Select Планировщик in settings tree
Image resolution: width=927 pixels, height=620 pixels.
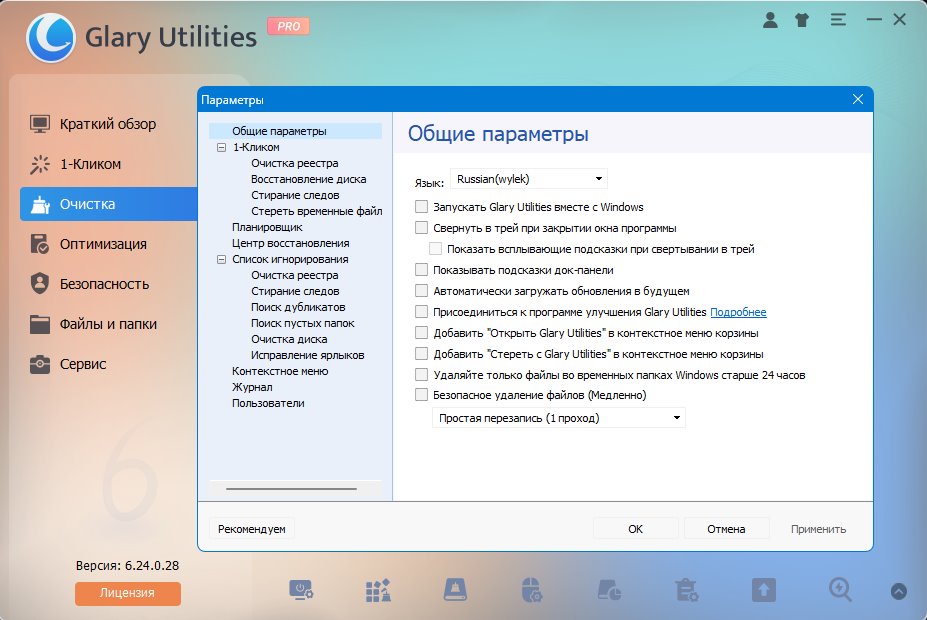click(267, 227)
